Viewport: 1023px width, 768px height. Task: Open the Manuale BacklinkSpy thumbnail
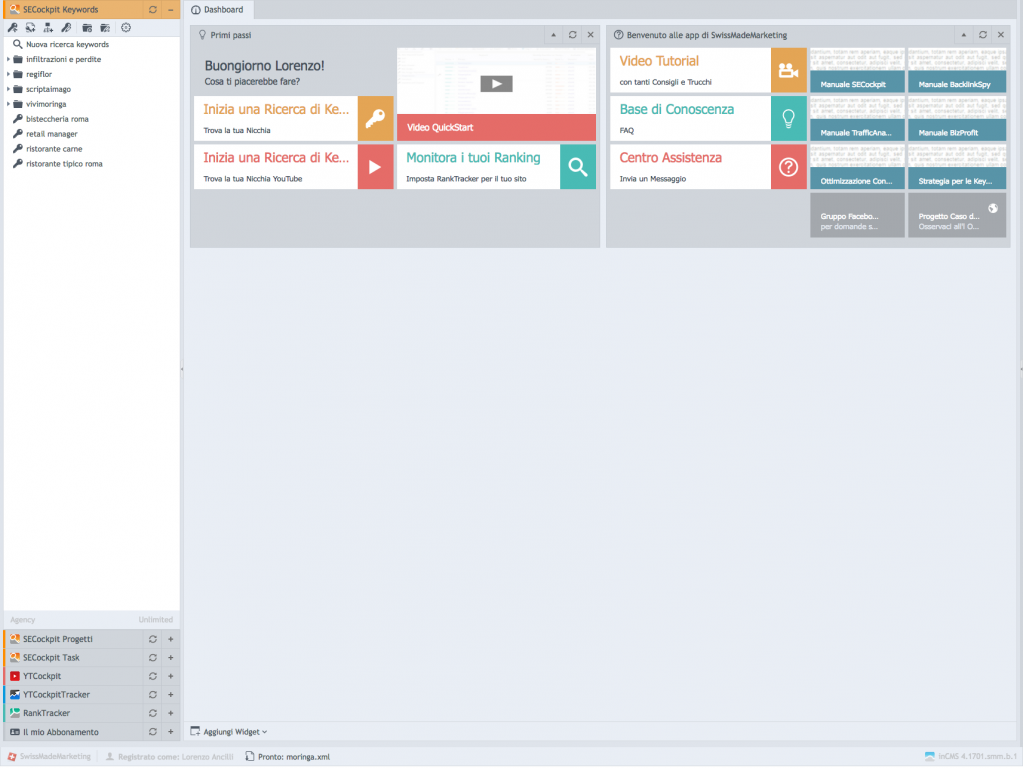[x=957, y=70]
